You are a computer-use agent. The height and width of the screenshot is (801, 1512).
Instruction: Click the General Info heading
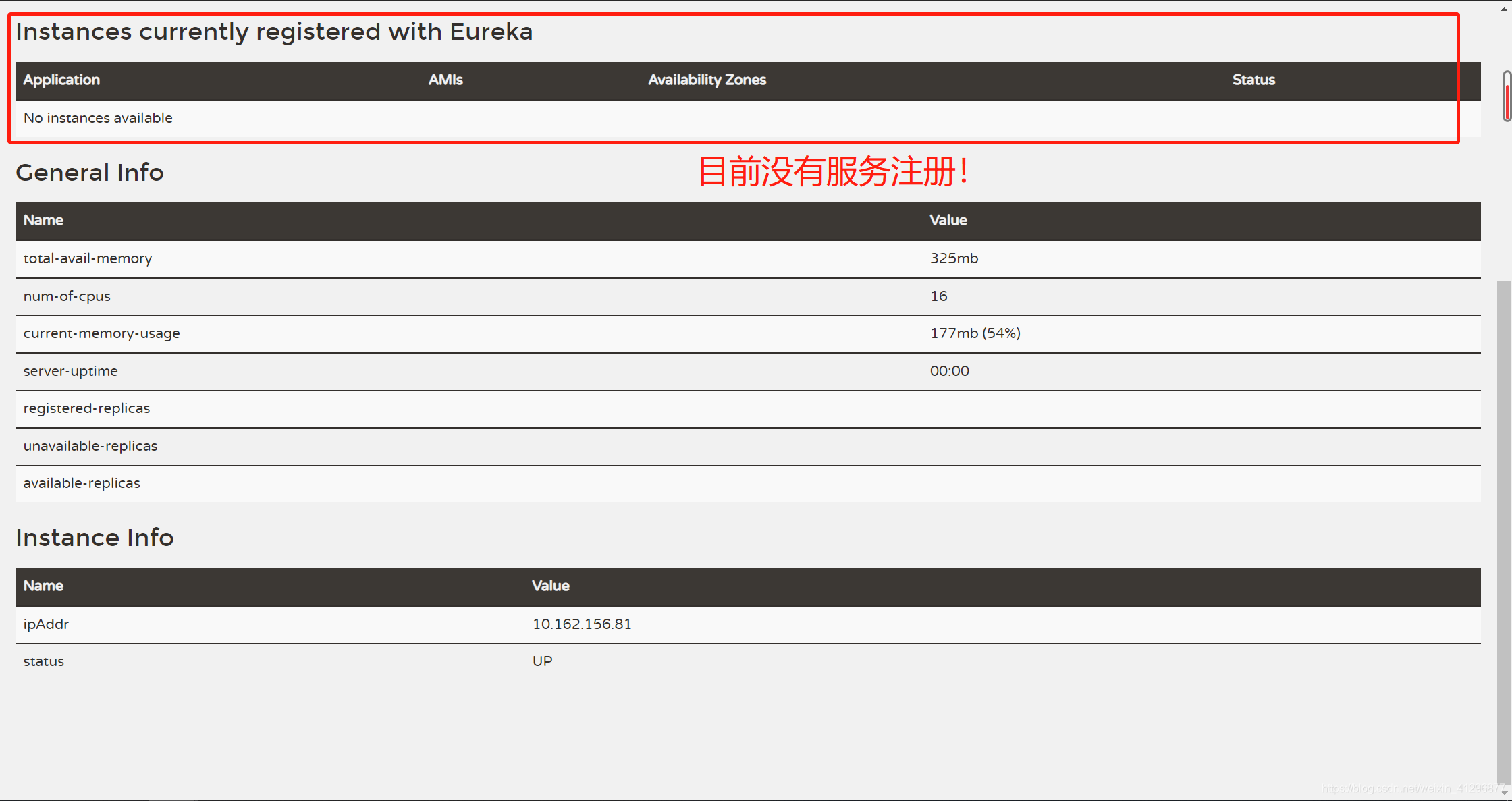90,173
